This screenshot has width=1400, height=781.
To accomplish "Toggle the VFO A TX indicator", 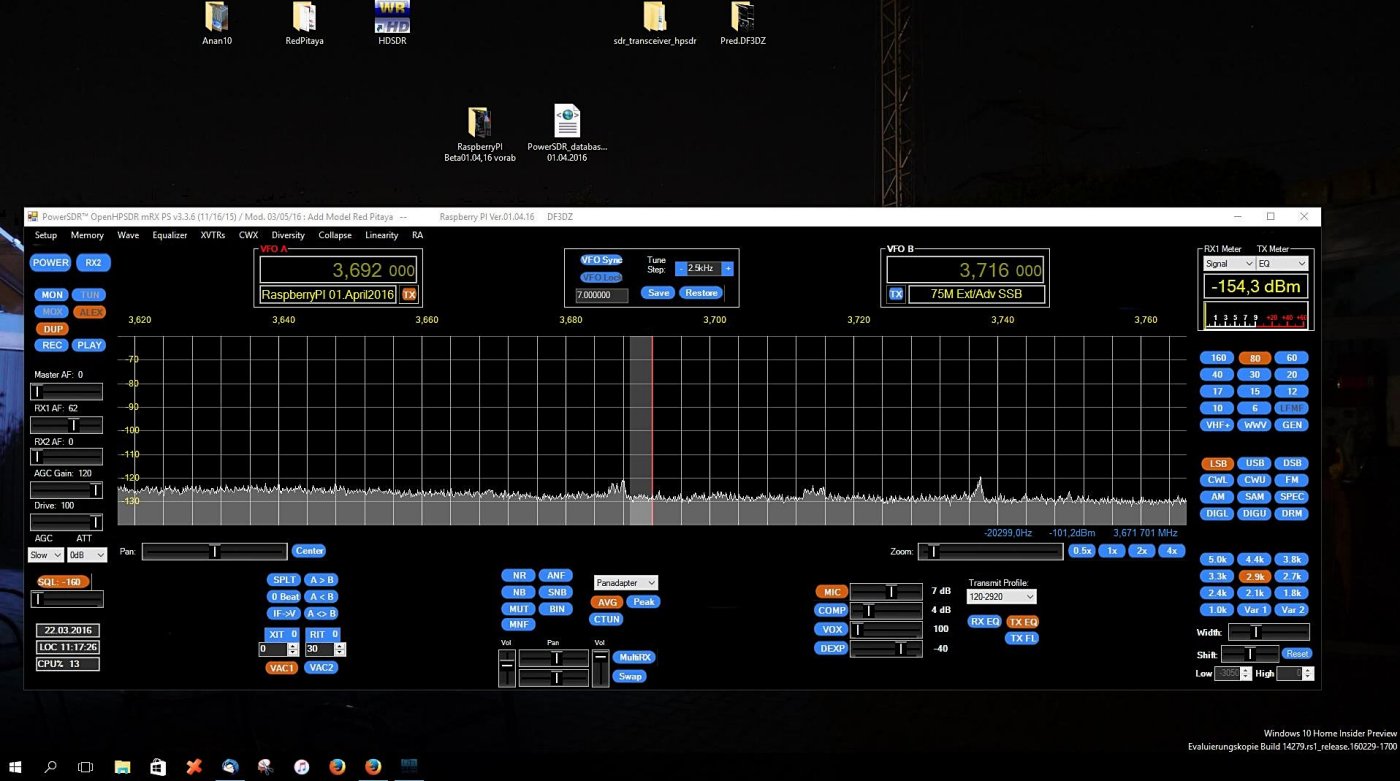I will click(409, 295).
